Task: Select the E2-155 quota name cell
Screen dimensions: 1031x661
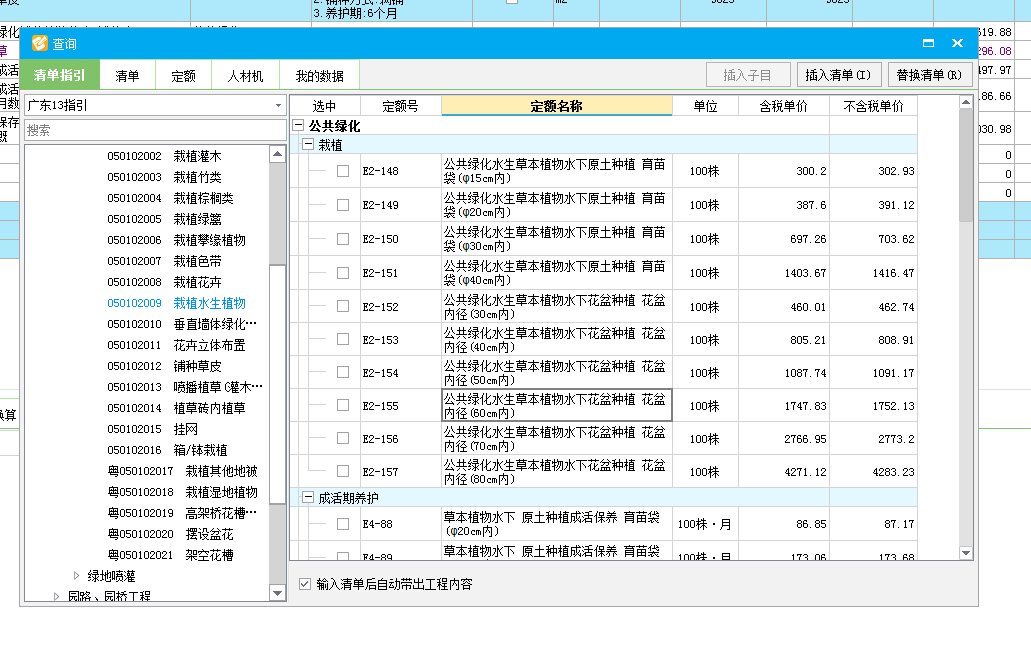Action: click(x=556, y=406)
